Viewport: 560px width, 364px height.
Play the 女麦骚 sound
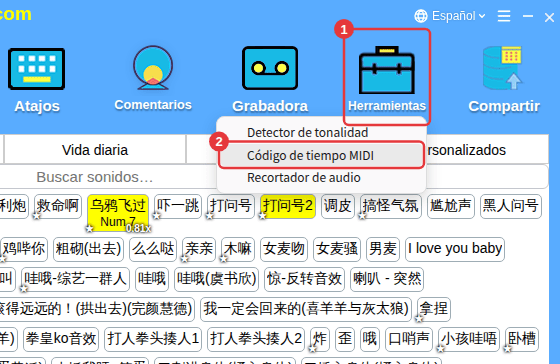[337, 249]
